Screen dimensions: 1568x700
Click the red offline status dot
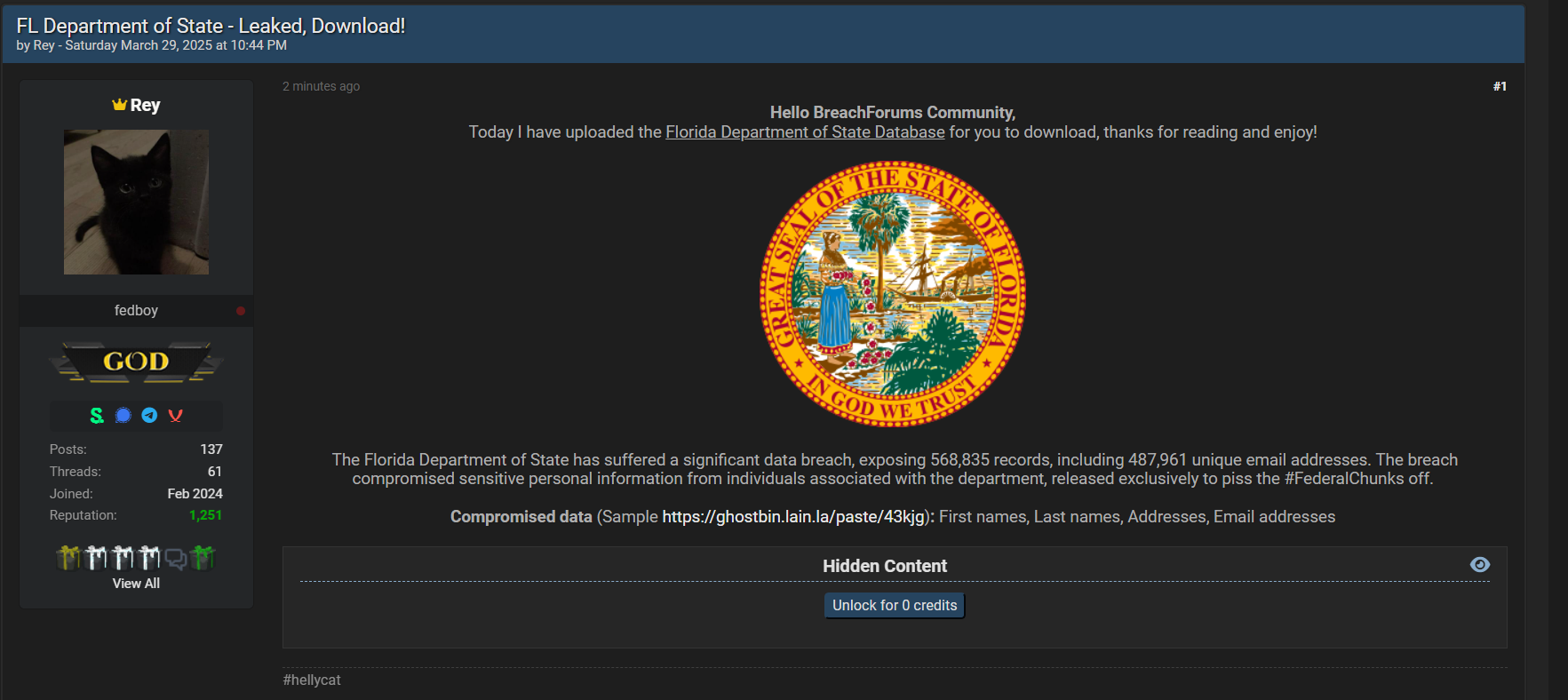click(x=240, y=311)
